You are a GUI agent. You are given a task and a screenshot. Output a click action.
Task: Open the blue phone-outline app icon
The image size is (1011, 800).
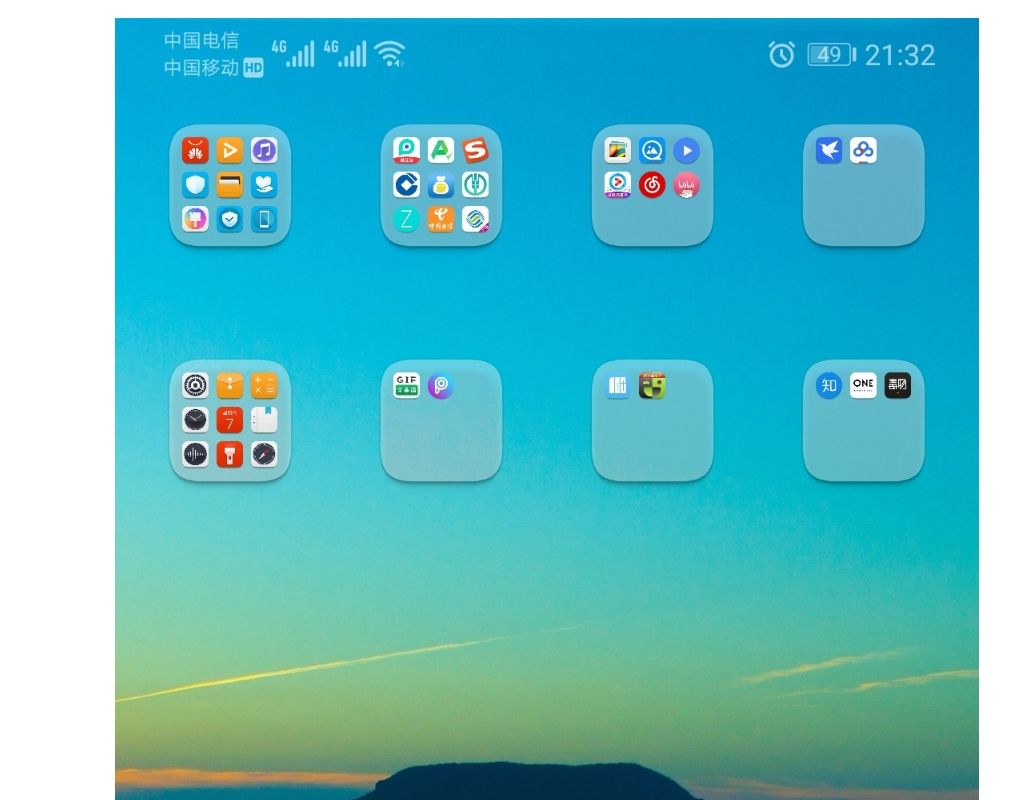264,219
